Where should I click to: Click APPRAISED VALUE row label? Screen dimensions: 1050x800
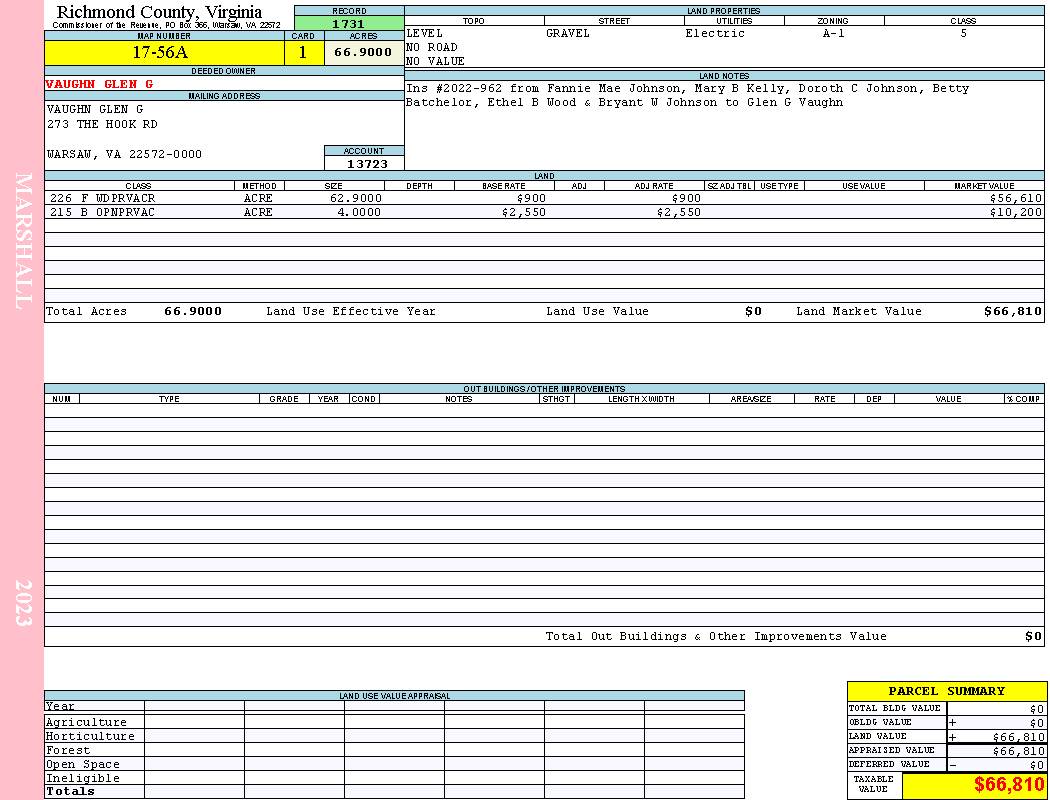891,750
